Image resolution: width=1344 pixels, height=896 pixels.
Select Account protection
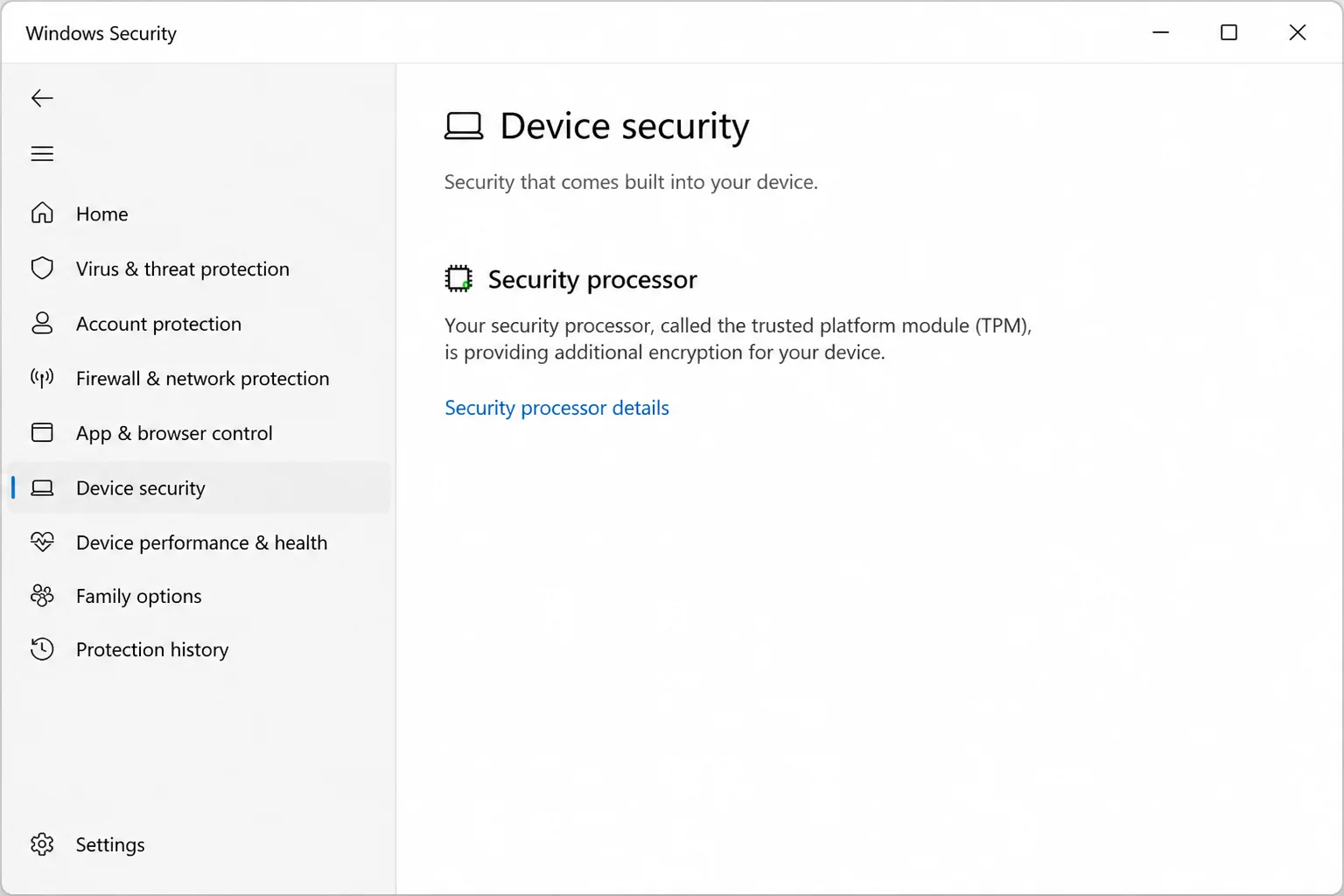pos(158,324)
